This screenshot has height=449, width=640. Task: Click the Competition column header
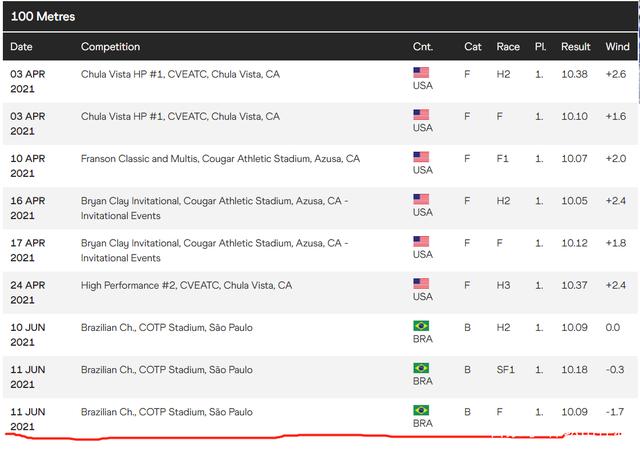tap(110, 47)
